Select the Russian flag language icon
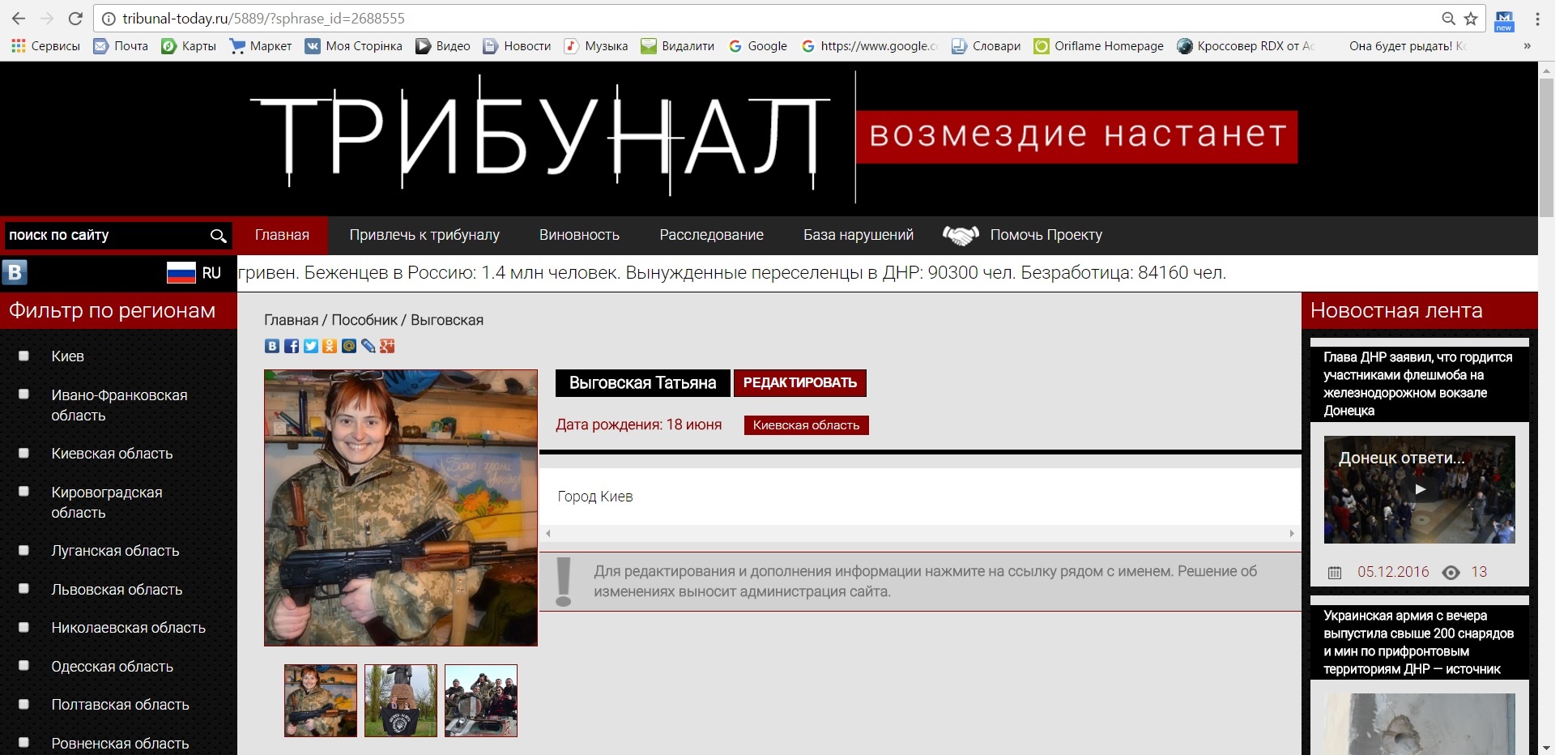This screenshot has width=1568, height=755. (x=181, y=273)
